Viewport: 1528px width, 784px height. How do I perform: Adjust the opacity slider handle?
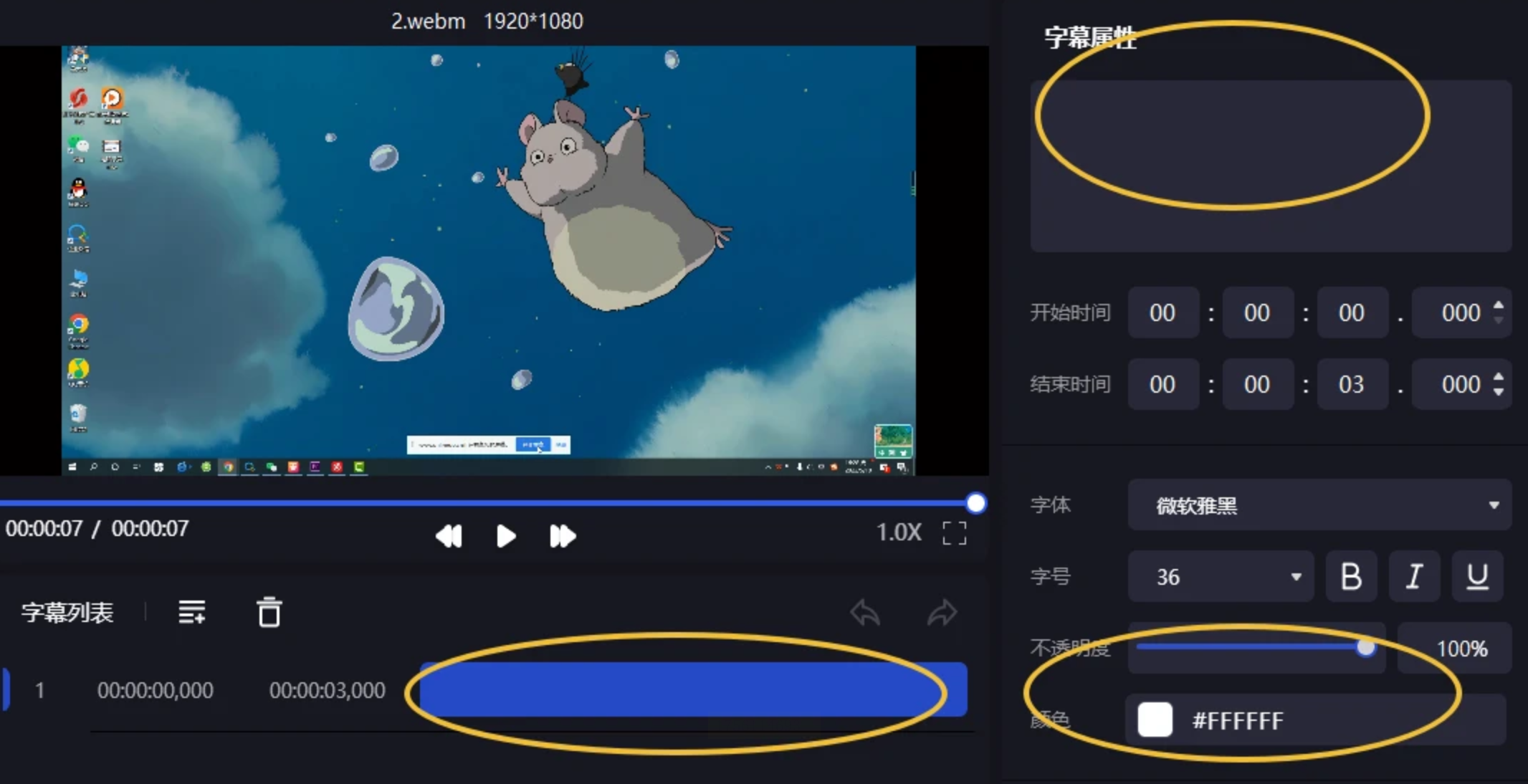point(1366,647)
